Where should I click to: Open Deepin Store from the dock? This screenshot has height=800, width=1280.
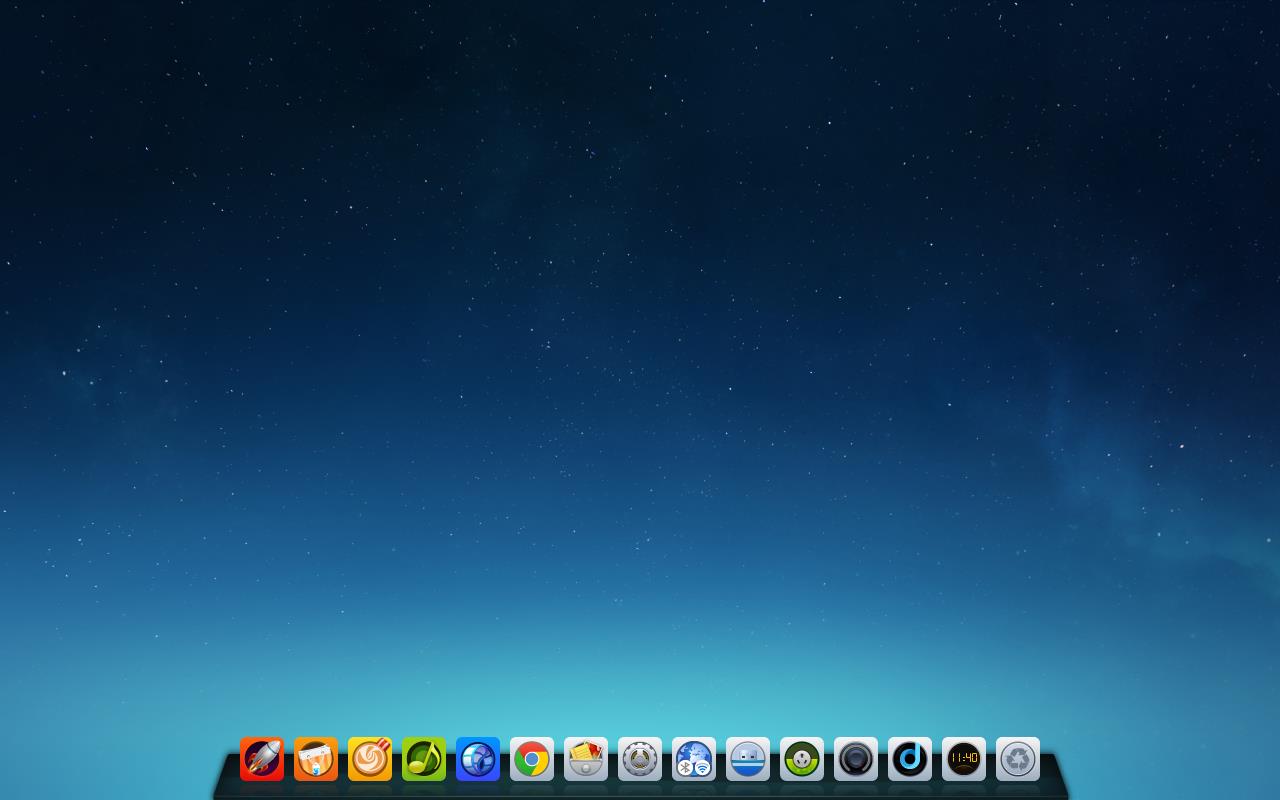316,759
